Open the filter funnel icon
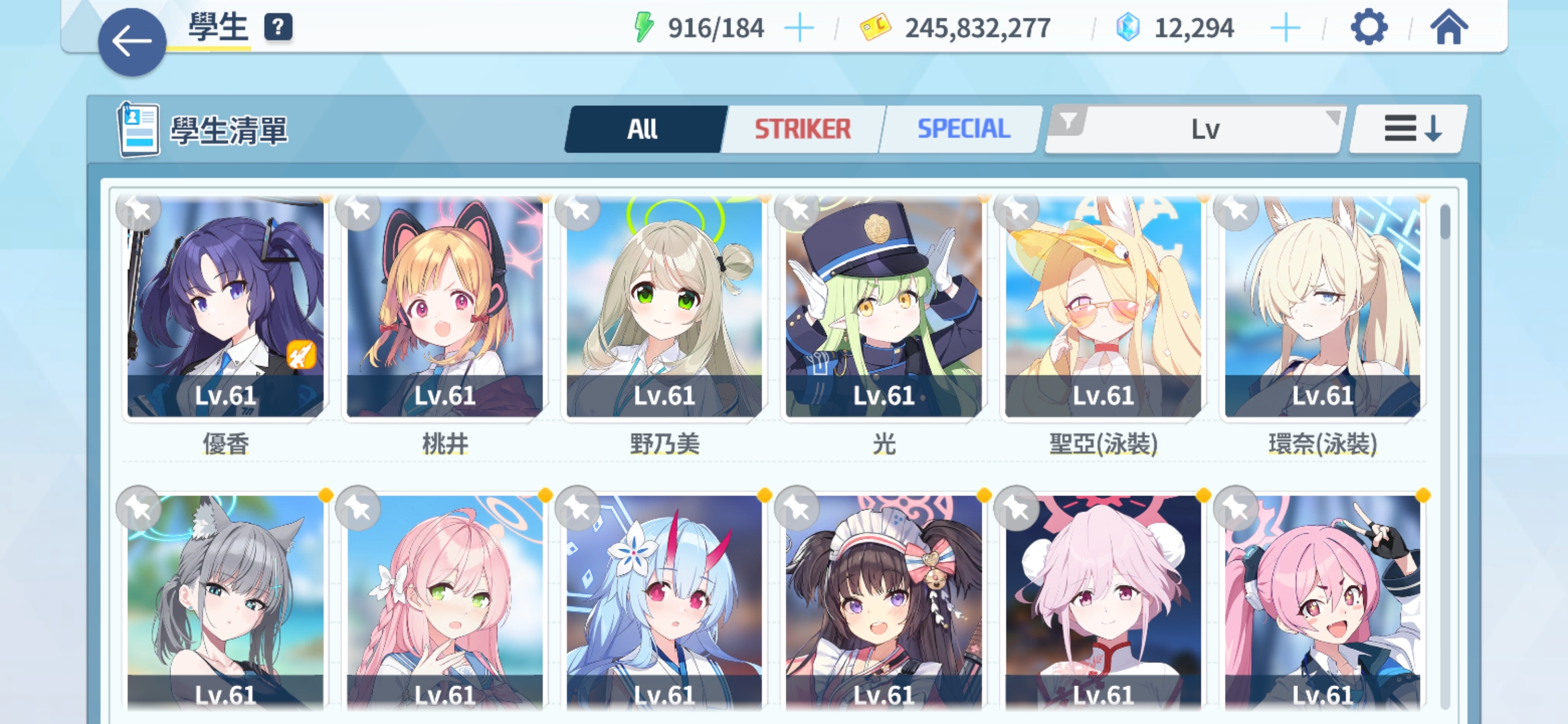This screenshot has height=724, width=1568. [x=1068, y=121]
